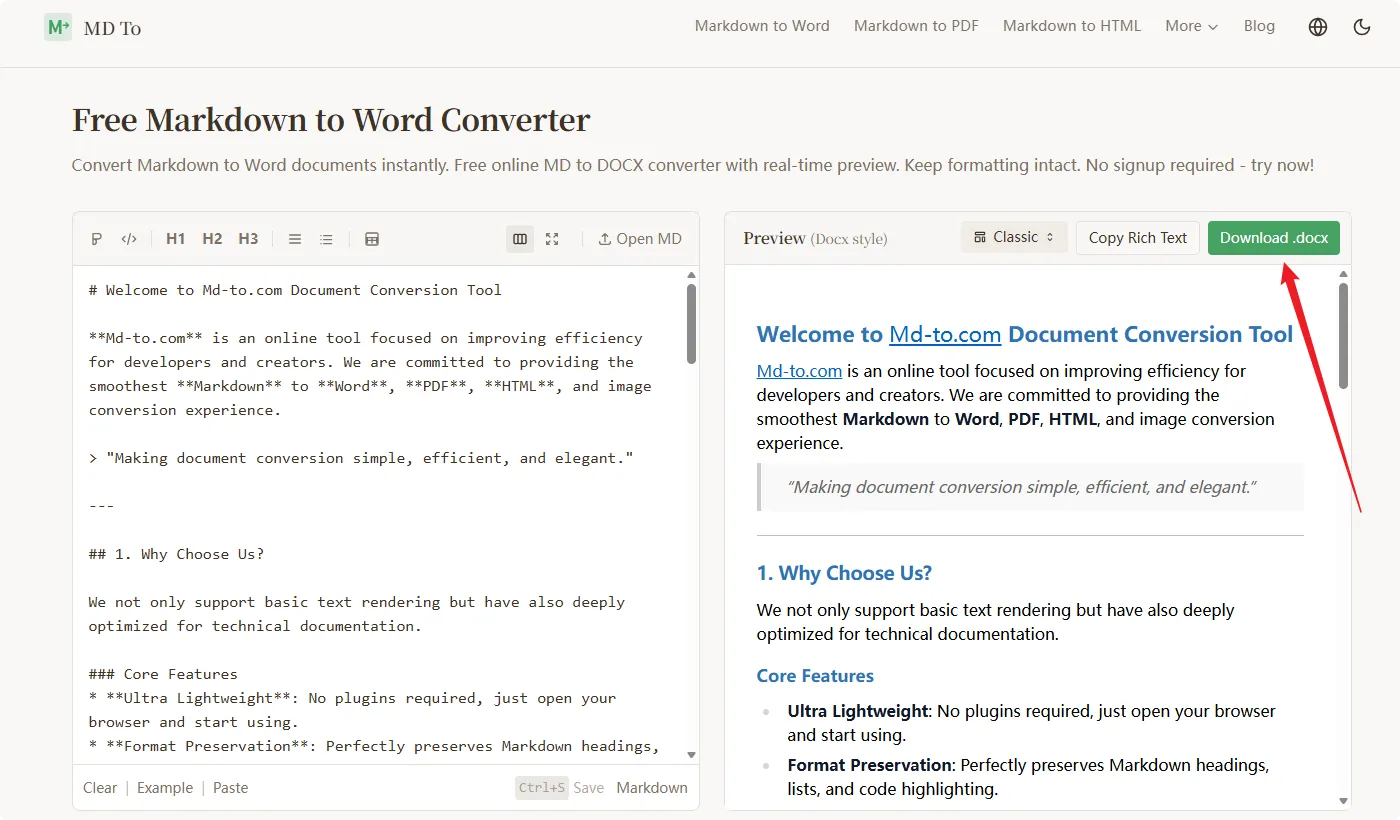
Task: Download the converted .docx file
Action: [1273, 238]
